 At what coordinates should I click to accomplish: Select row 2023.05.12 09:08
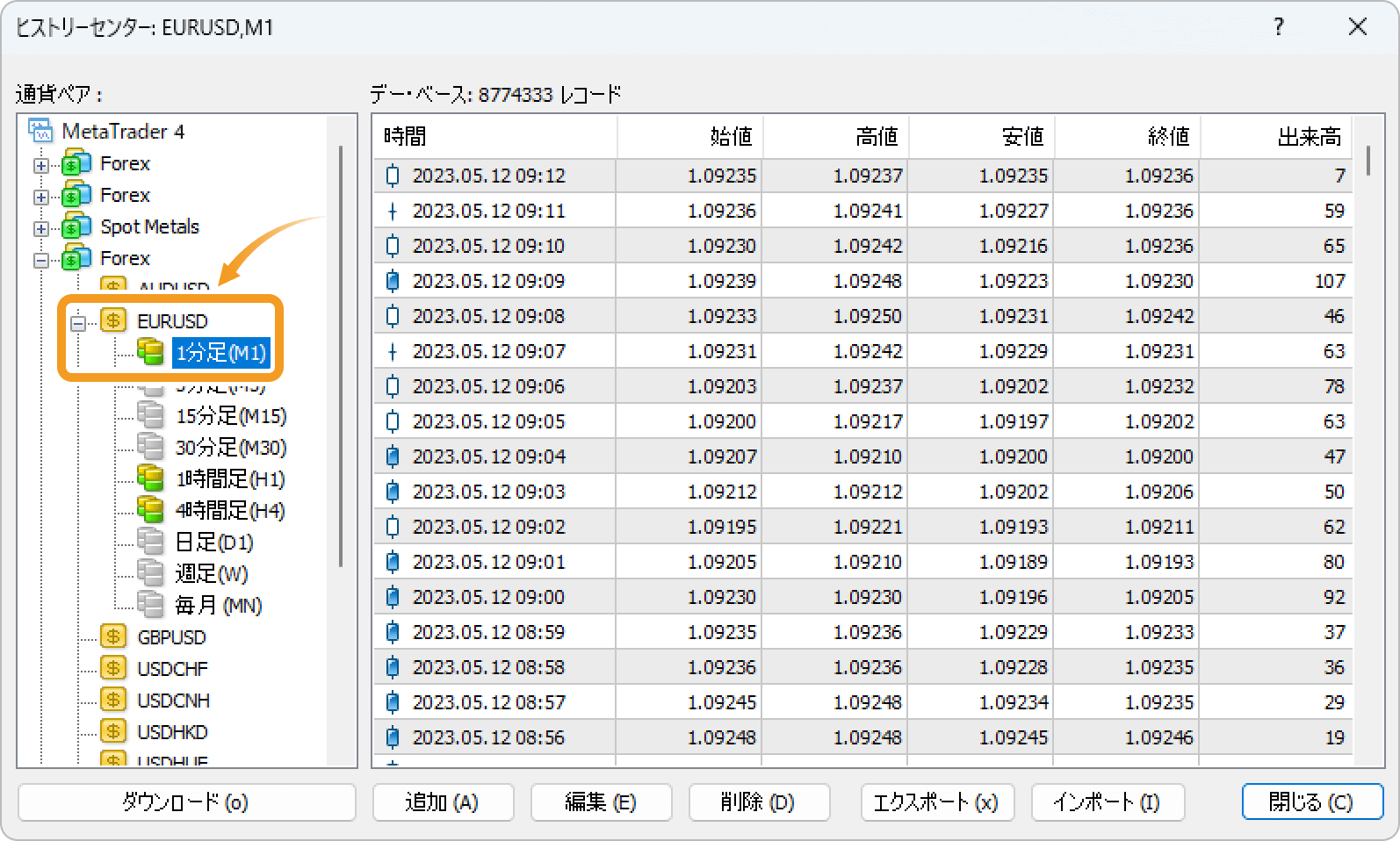click(x=863, y=316)
